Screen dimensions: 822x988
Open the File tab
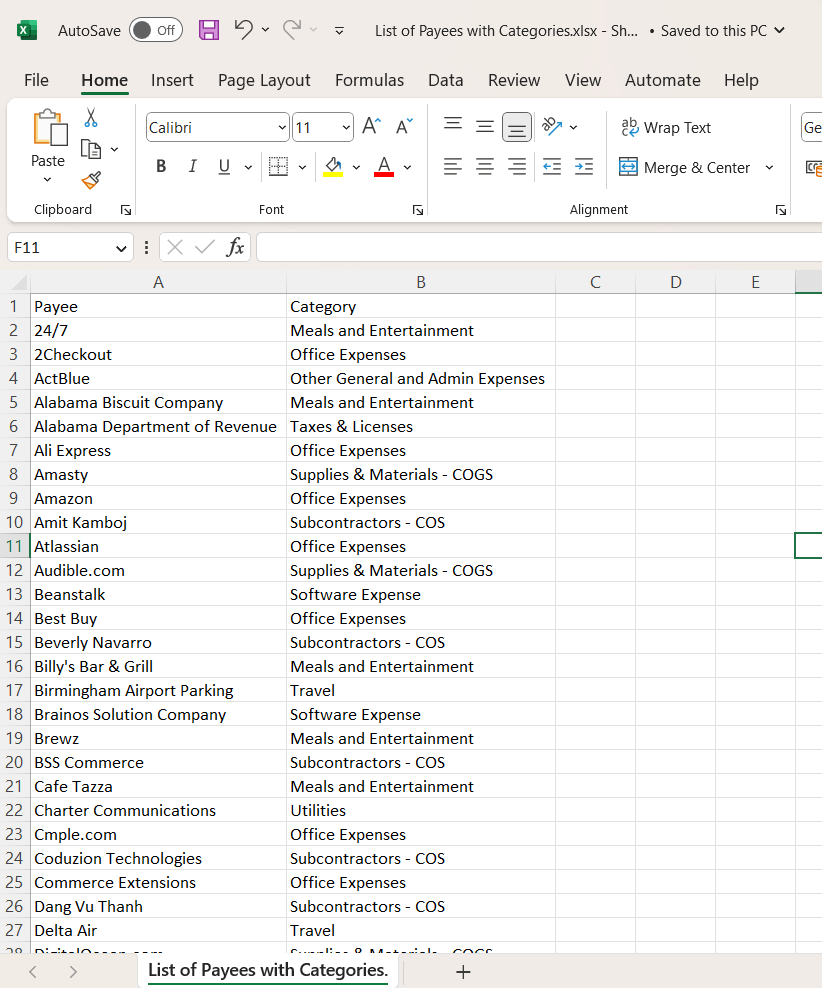36,80
